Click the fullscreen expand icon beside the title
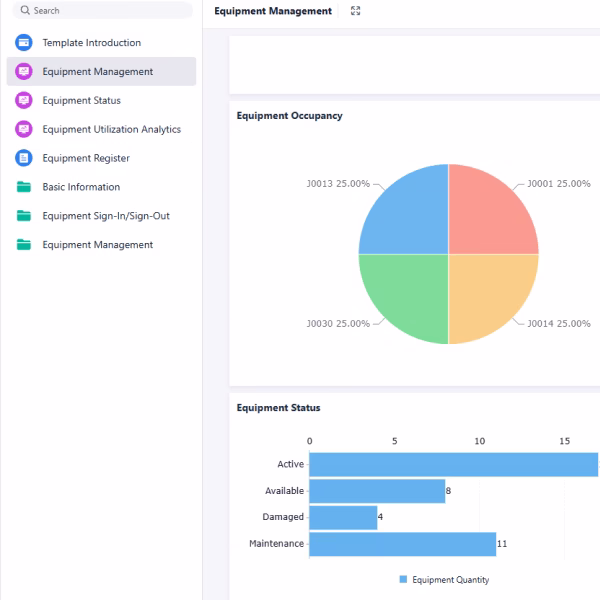This screenshot has height=600, width=600. [x=355, y=11]
